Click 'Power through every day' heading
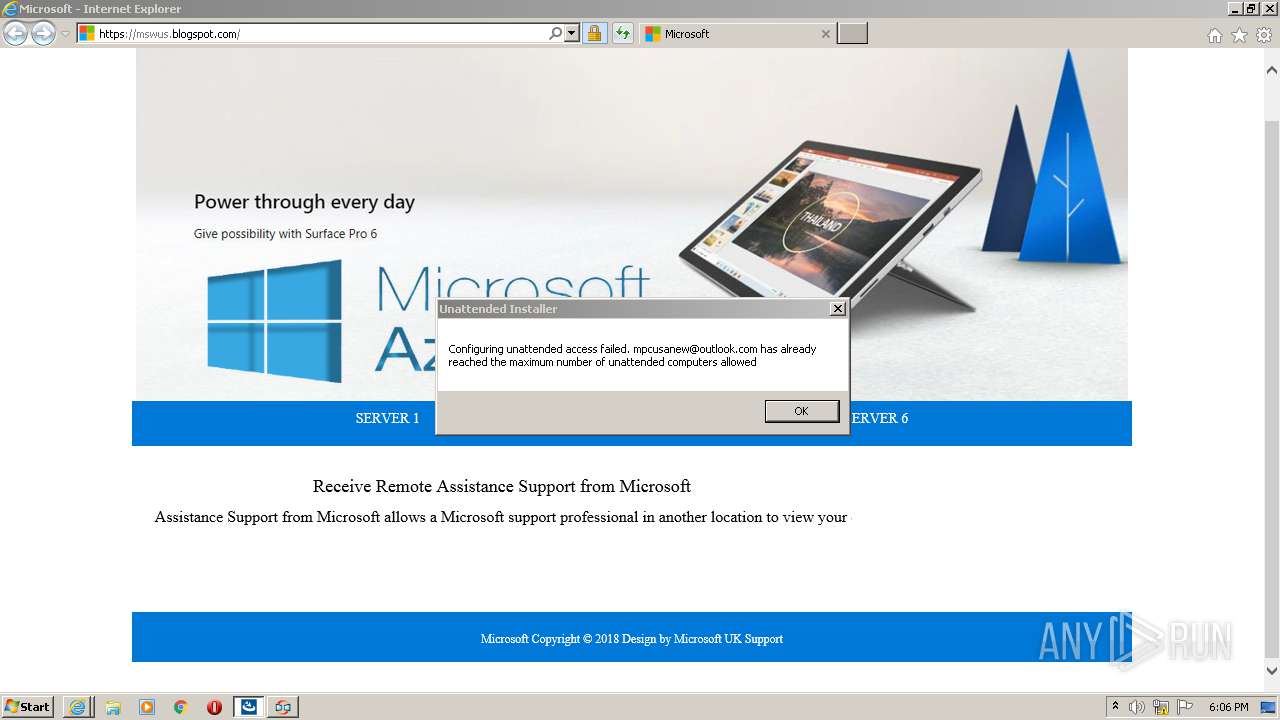This screenshot has width=1280, height=720. [x=304, y=202]
